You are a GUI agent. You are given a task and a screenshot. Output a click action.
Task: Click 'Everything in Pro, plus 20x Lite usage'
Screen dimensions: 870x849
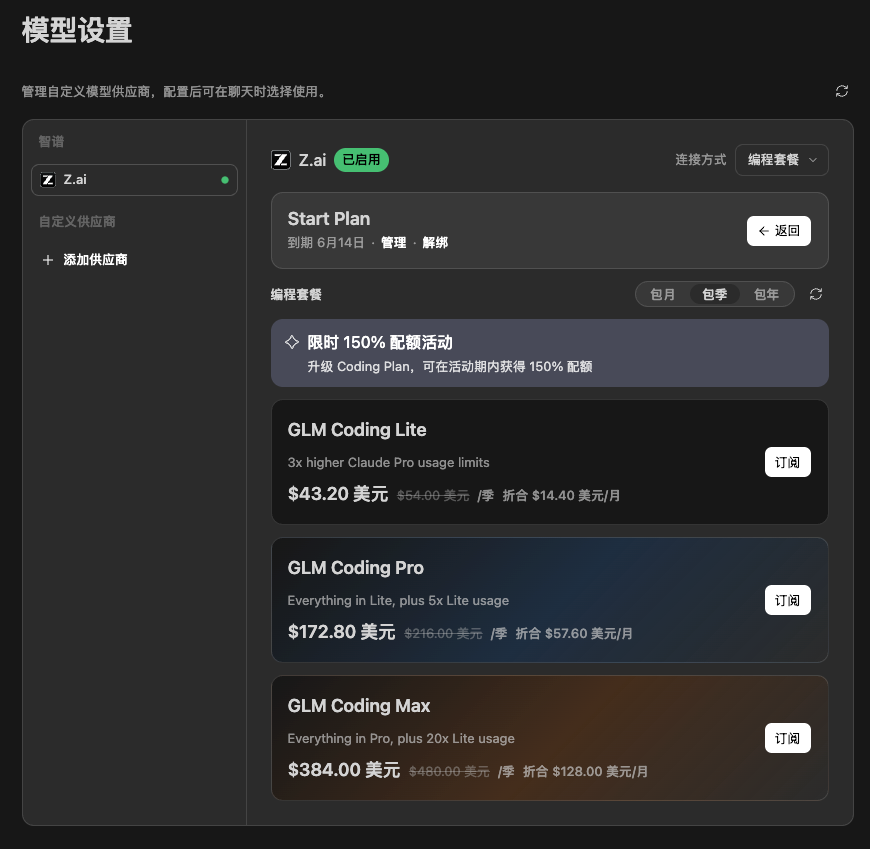pyautogui.click(x=401, y=739)
